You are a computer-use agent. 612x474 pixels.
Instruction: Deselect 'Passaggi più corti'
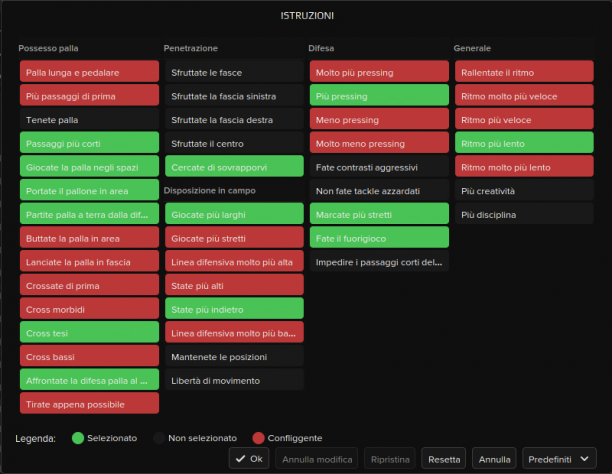[x=89, y=143]
